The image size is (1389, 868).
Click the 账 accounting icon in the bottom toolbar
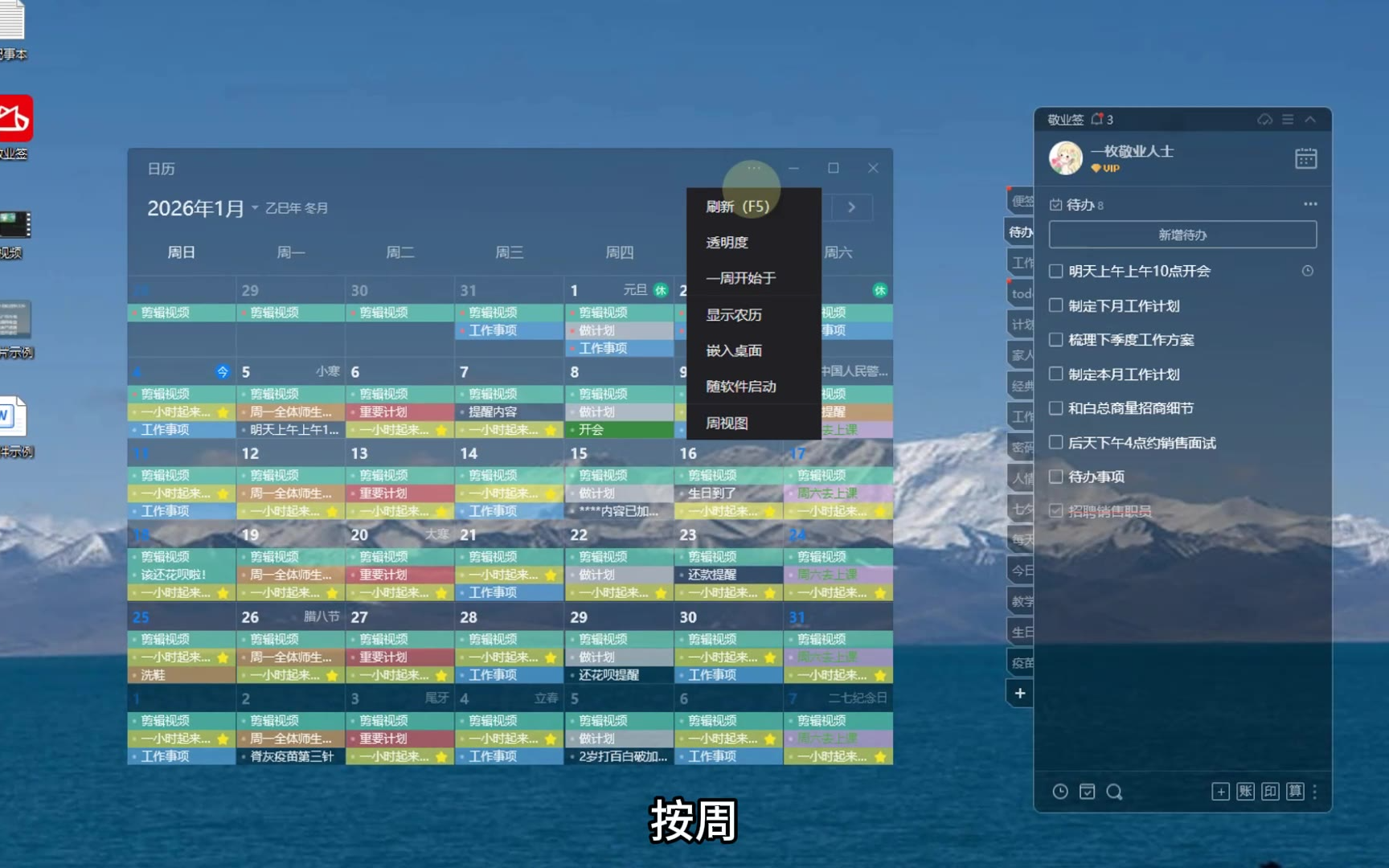1245,792
